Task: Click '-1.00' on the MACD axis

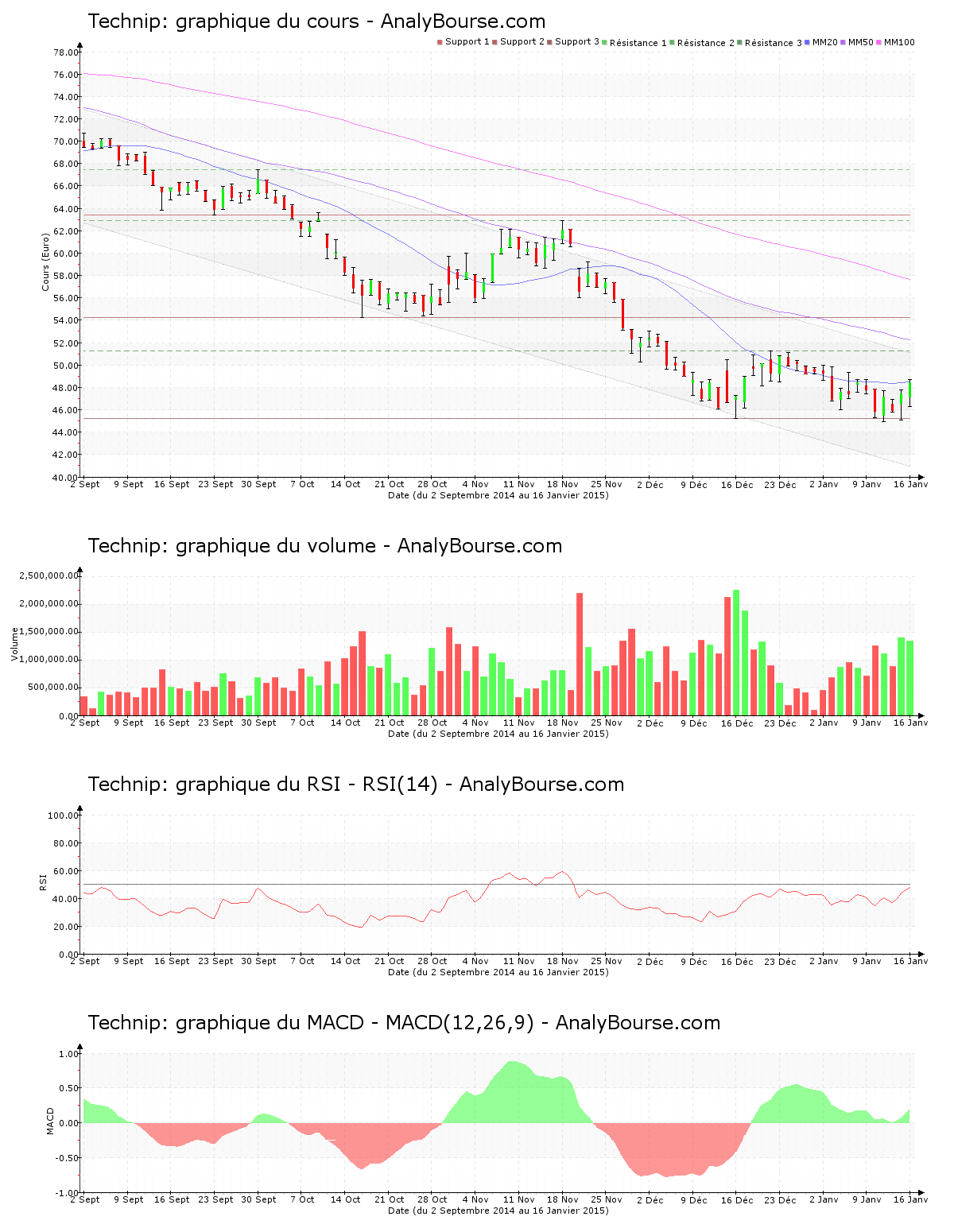Action: pos(68,1193)
